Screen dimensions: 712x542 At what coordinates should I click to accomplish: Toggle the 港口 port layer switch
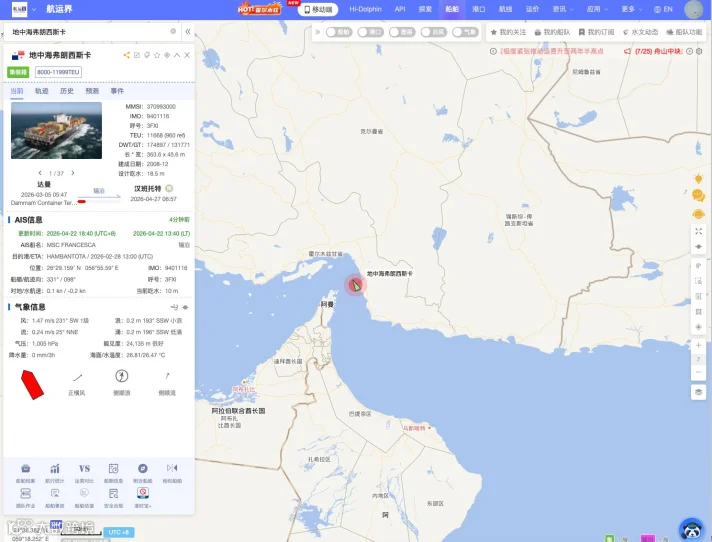[371, 32]
